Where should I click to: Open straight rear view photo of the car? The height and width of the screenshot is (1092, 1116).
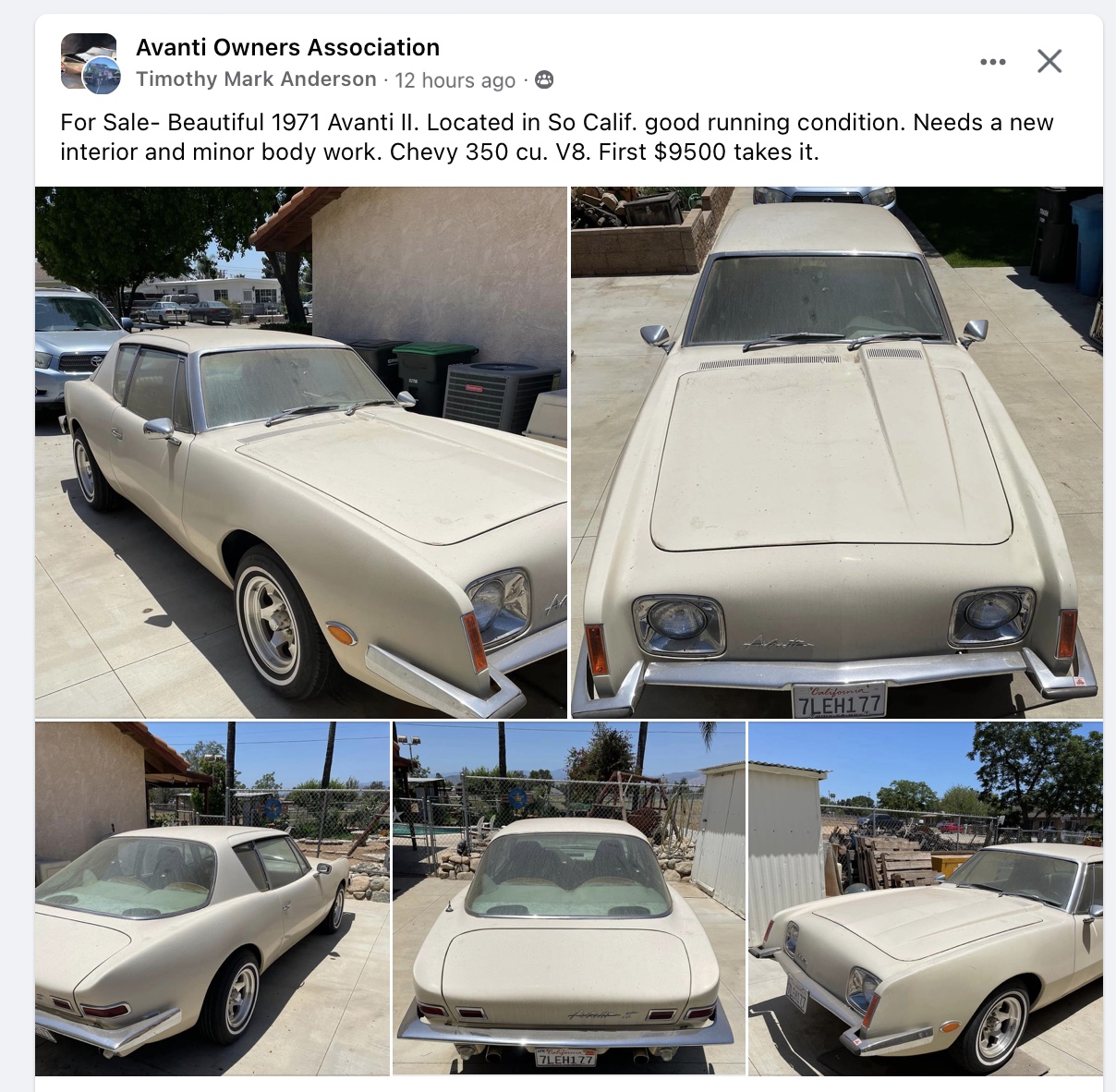pyautogui.click(x=569, y=899)
